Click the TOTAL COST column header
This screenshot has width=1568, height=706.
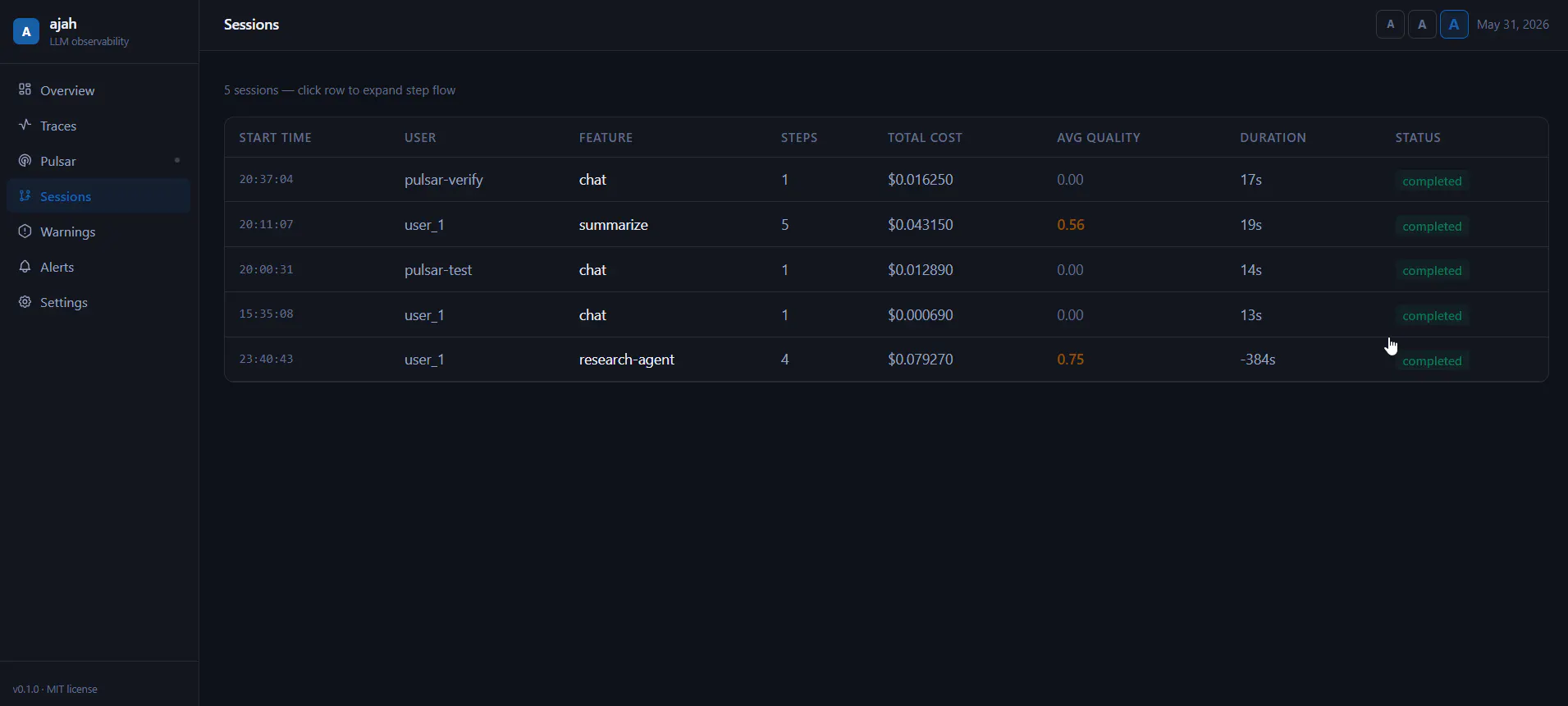pyautogui.click(x=925, y=138)
